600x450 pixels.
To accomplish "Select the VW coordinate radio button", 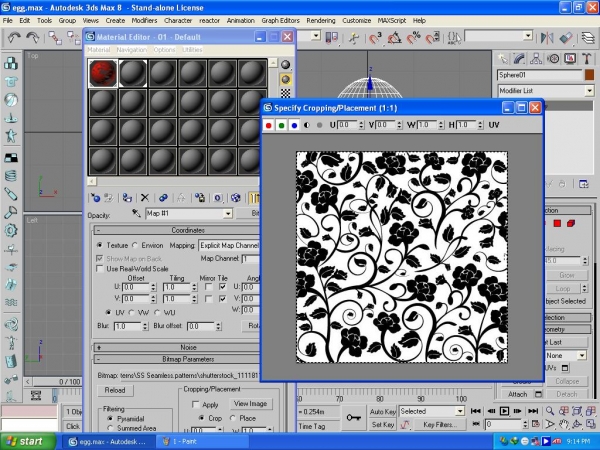I will click(132, 313).
